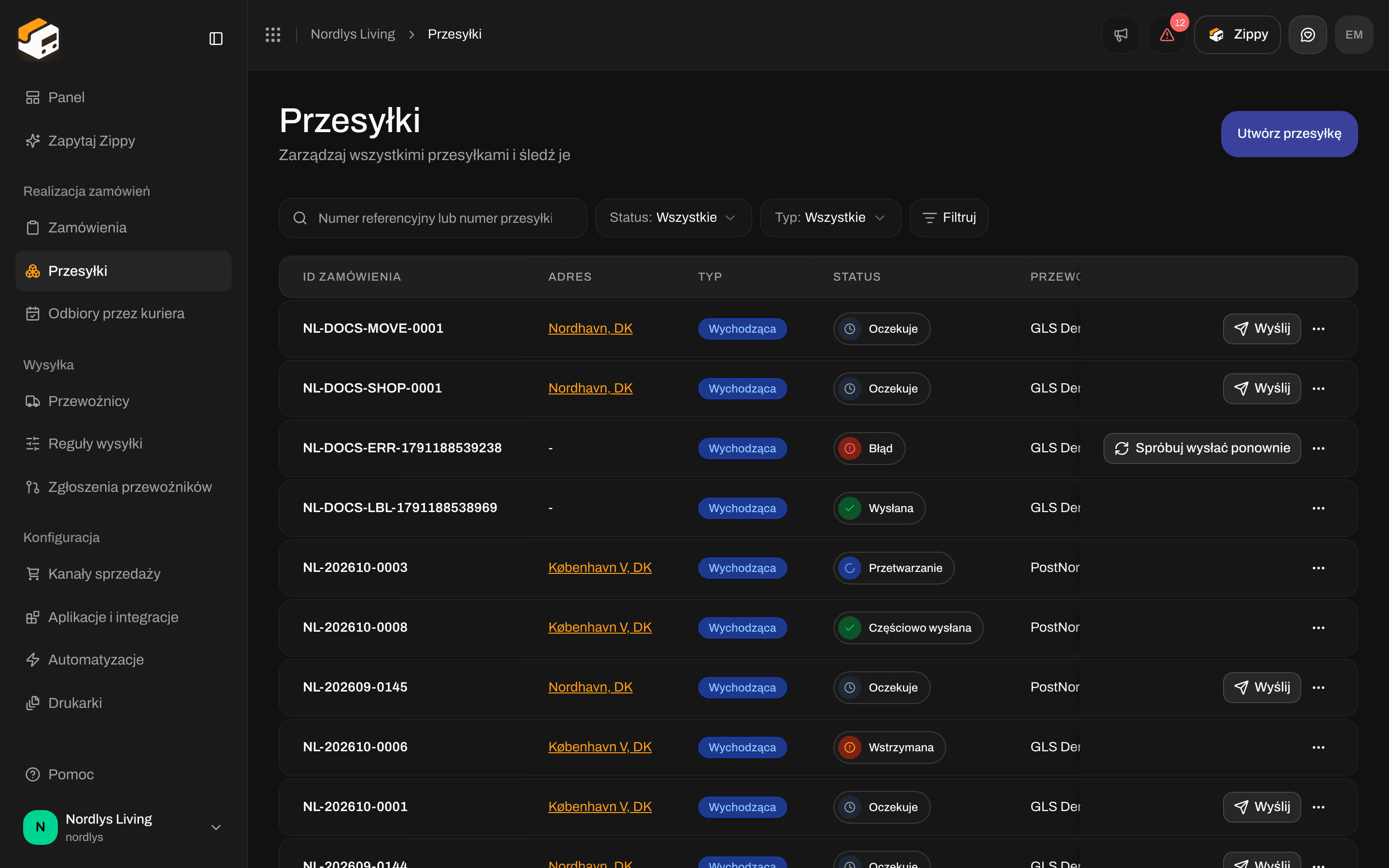The image size is (1389, 868).
Task: Click Spróbuj wysłać ponownie for the error shipment
Action: [x=1202, y=448]
